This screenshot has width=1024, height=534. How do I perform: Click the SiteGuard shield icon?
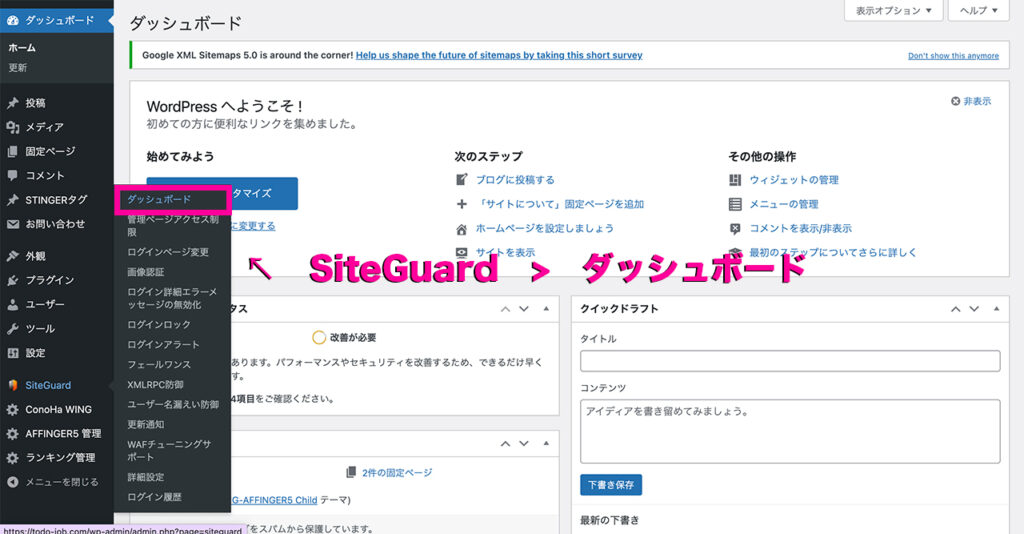point(12,385)
